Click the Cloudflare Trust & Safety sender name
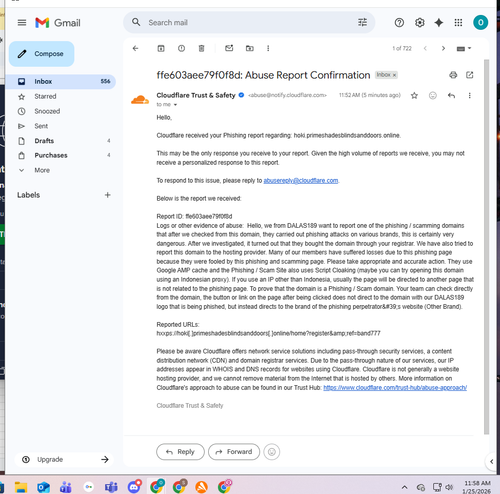500x494 pixels. [x=196, y=95]
